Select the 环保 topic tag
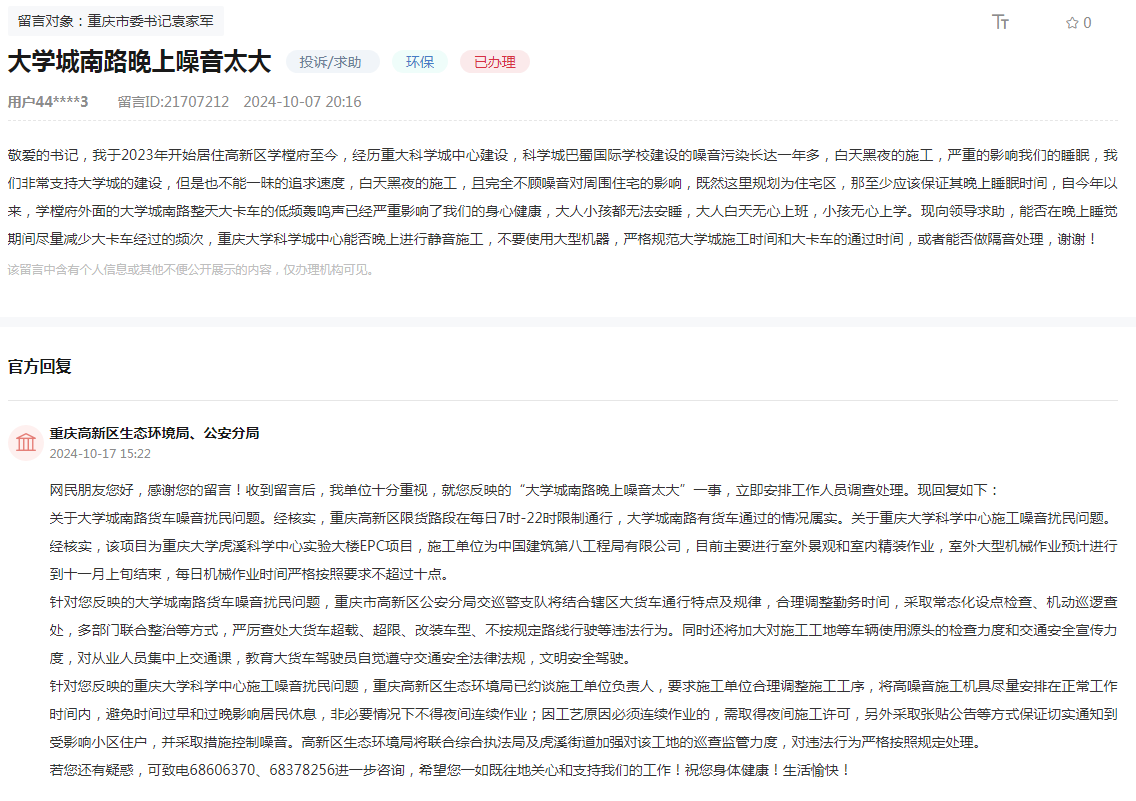The height and width of the screenshot is (801, 1136). pyautogui.click(x=419, y=61)
